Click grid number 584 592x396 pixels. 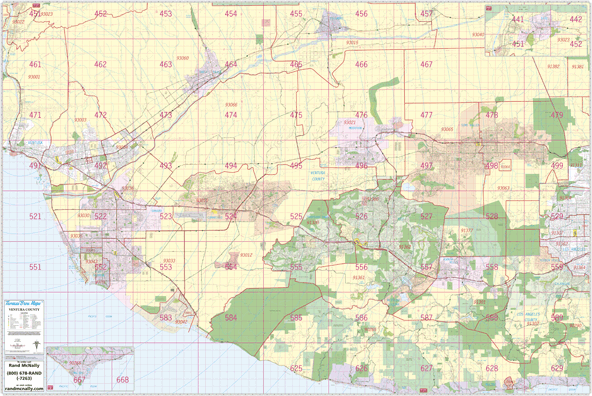231,317
